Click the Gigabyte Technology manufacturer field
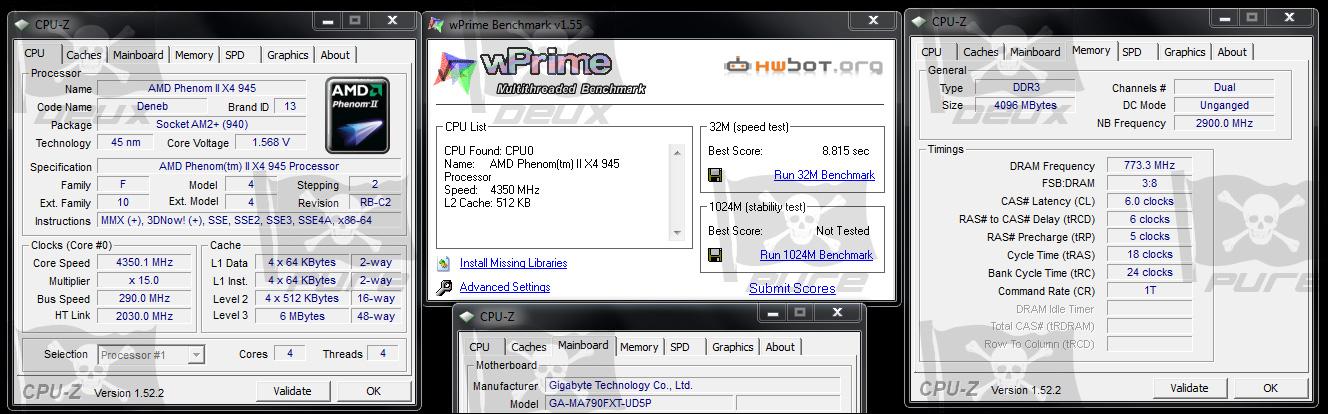The image size is (1328, 414). 692,386
